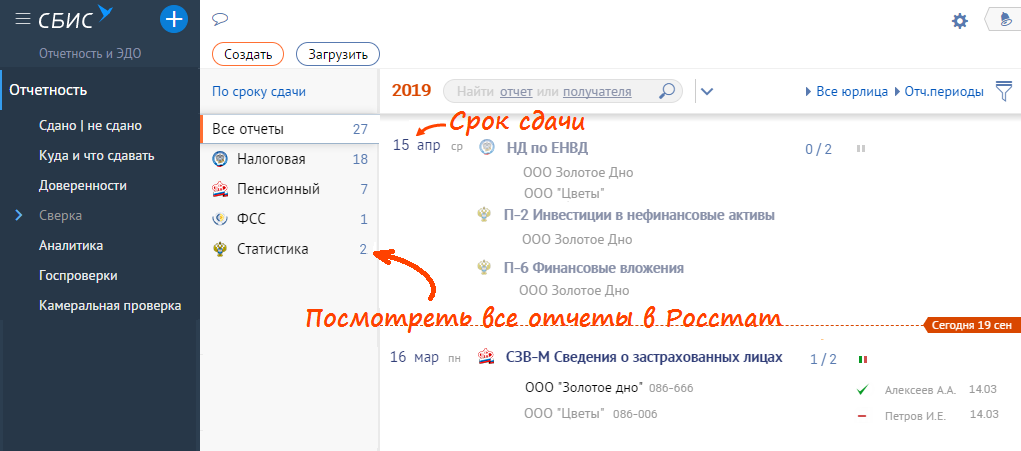Filter reports by Статистика
1021x451 pixels.
(290, 249)
